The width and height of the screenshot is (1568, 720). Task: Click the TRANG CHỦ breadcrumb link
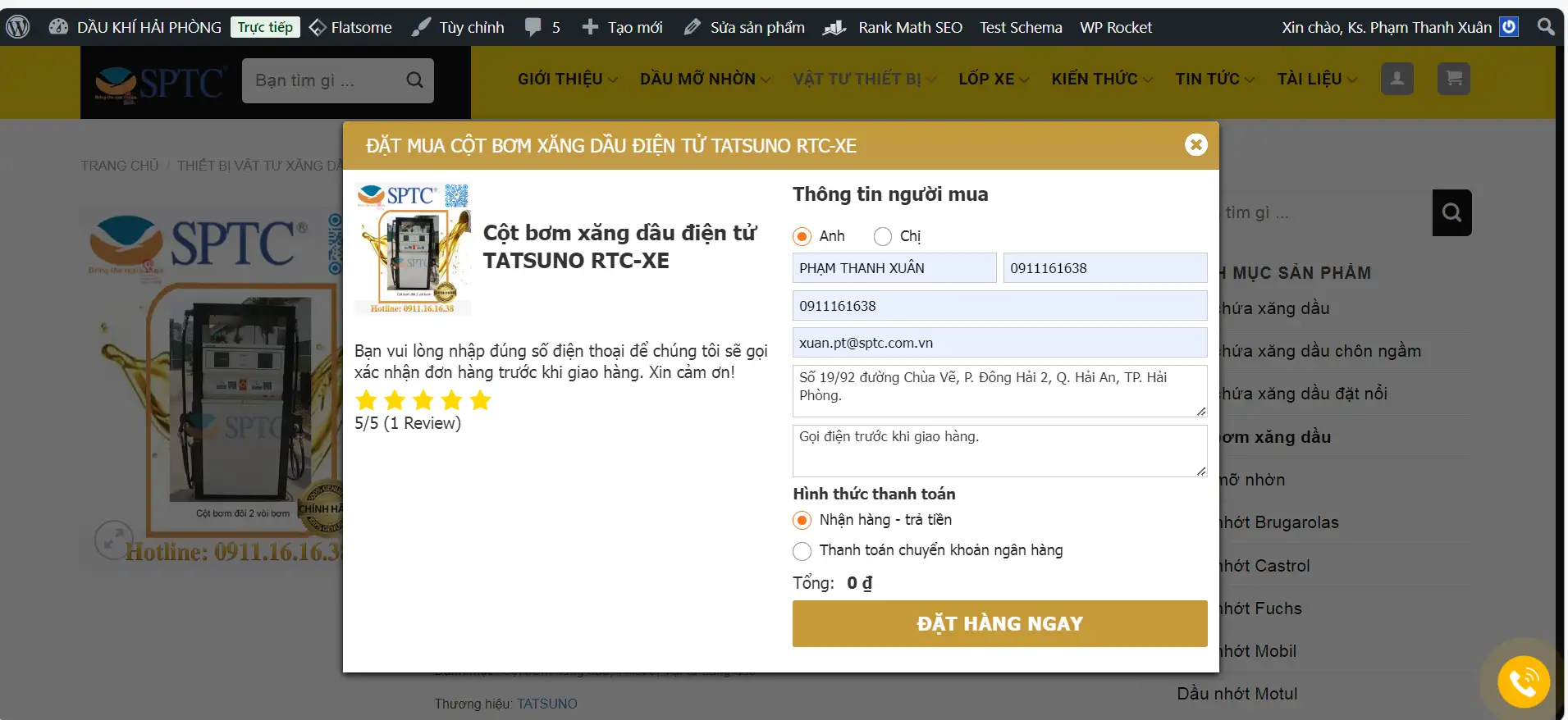click(120, 166)
